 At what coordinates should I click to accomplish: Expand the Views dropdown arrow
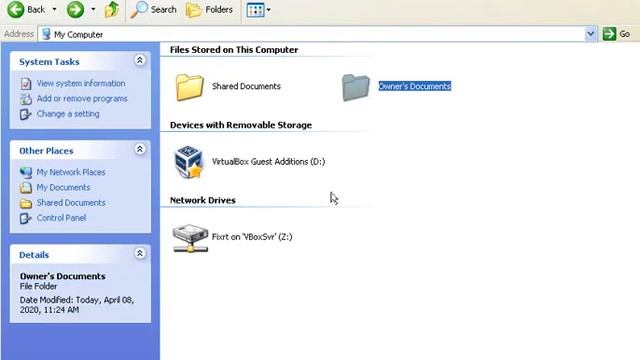(x=269, y=10)
